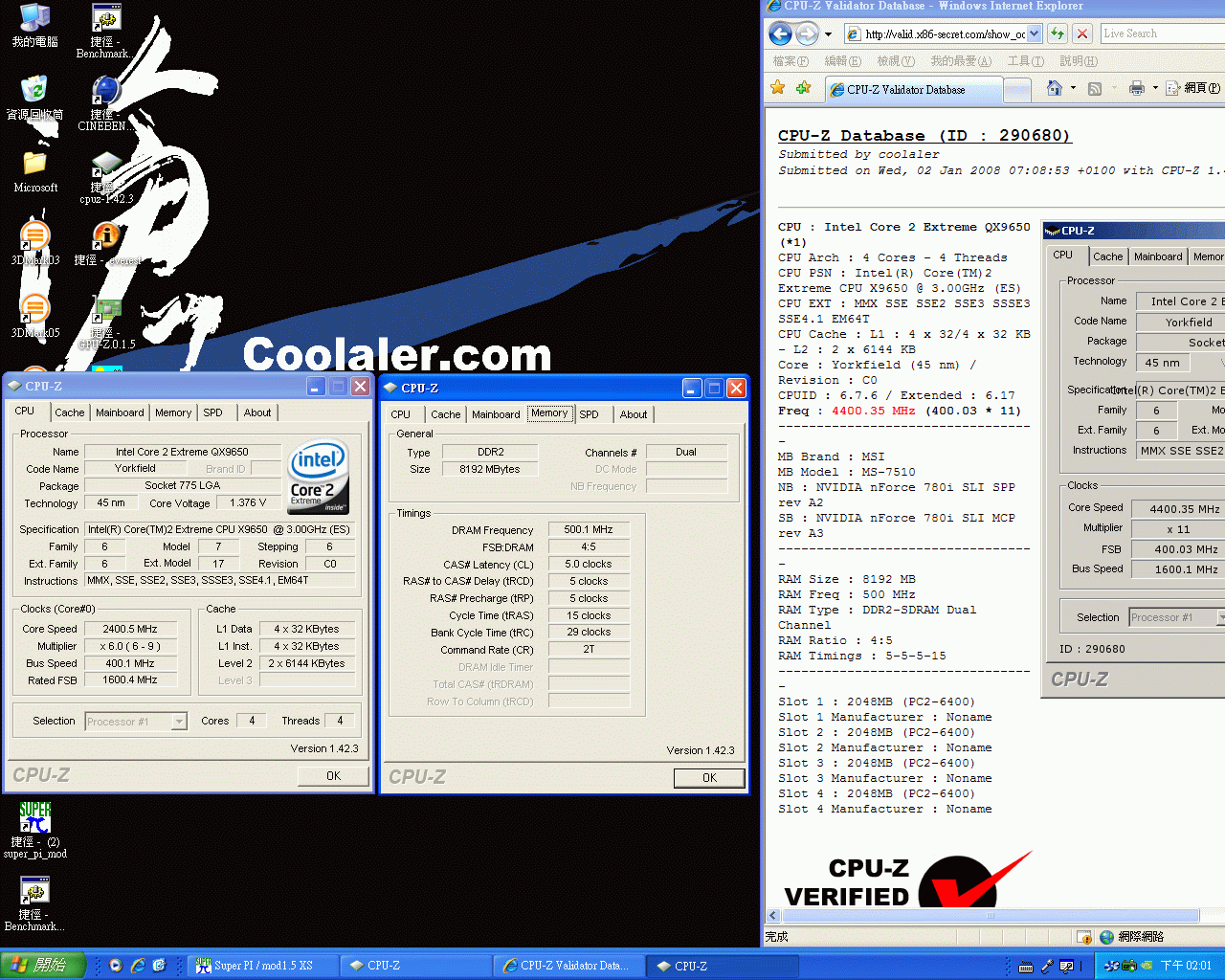Select the everest shortcut icon

tap(106, 243)
